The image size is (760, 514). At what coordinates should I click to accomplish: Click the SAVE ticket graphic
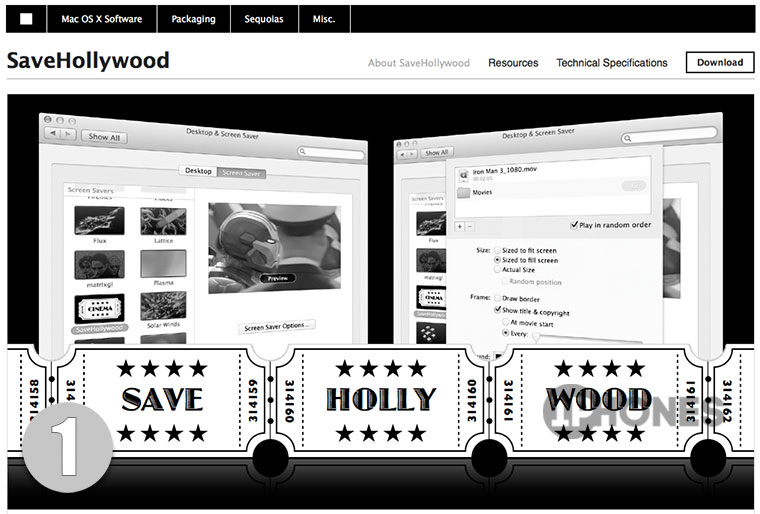(161, 400)
